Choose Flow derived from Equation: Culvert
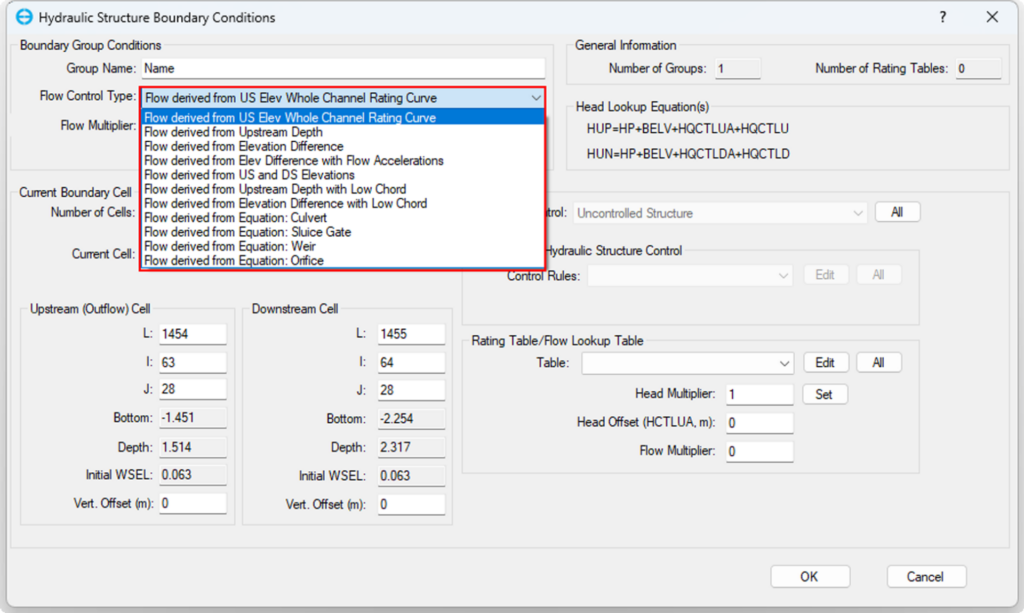Viewport: 1024px width, 613px height. [x=235, y=218]
